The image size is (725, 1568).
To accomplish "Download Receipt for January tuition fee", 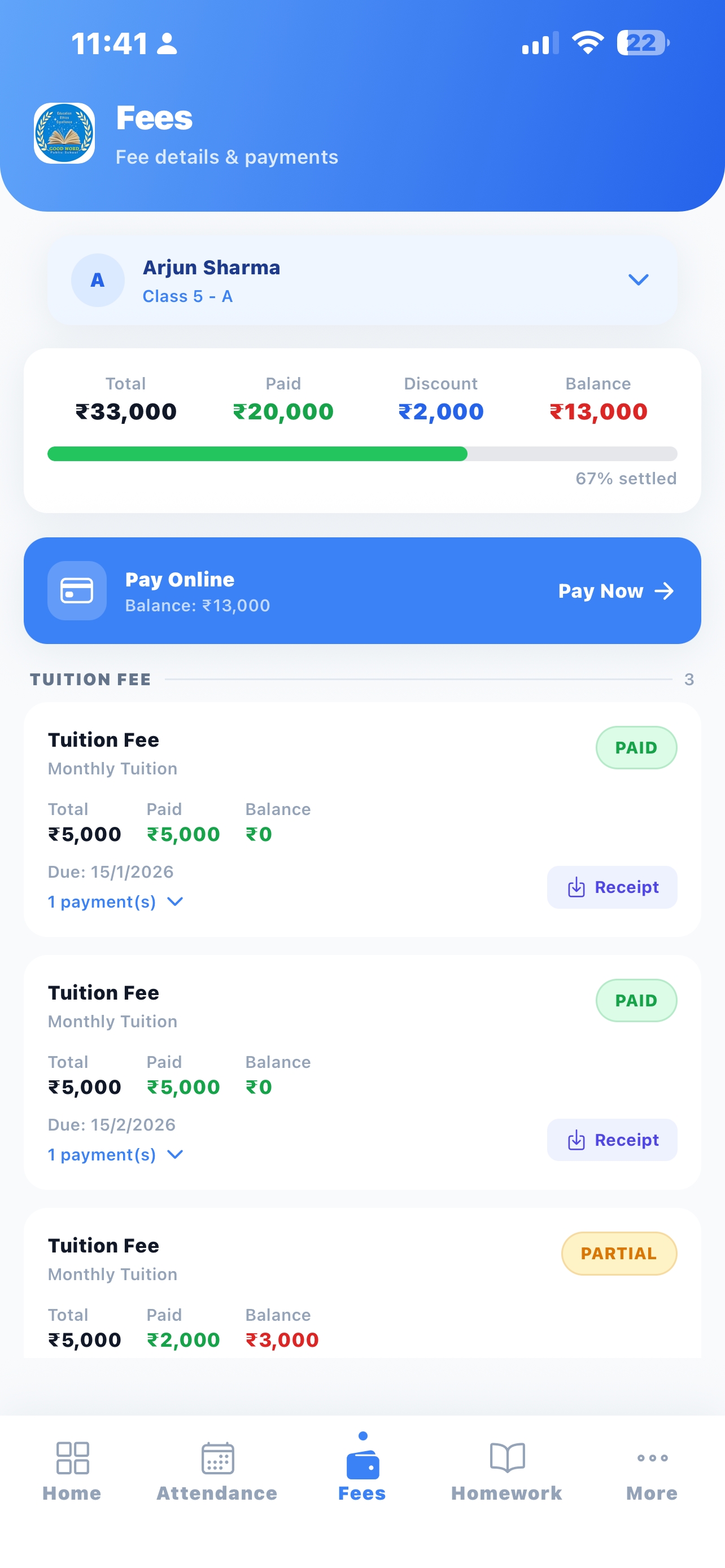I will [612, 887].
